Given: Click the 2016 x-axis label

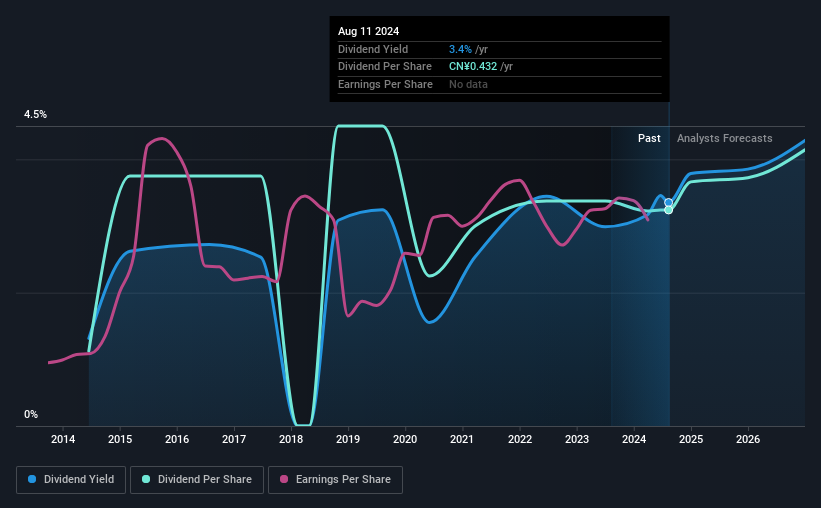Looking at the screenshot, I should pyautogui.click(x=177, y=439).
